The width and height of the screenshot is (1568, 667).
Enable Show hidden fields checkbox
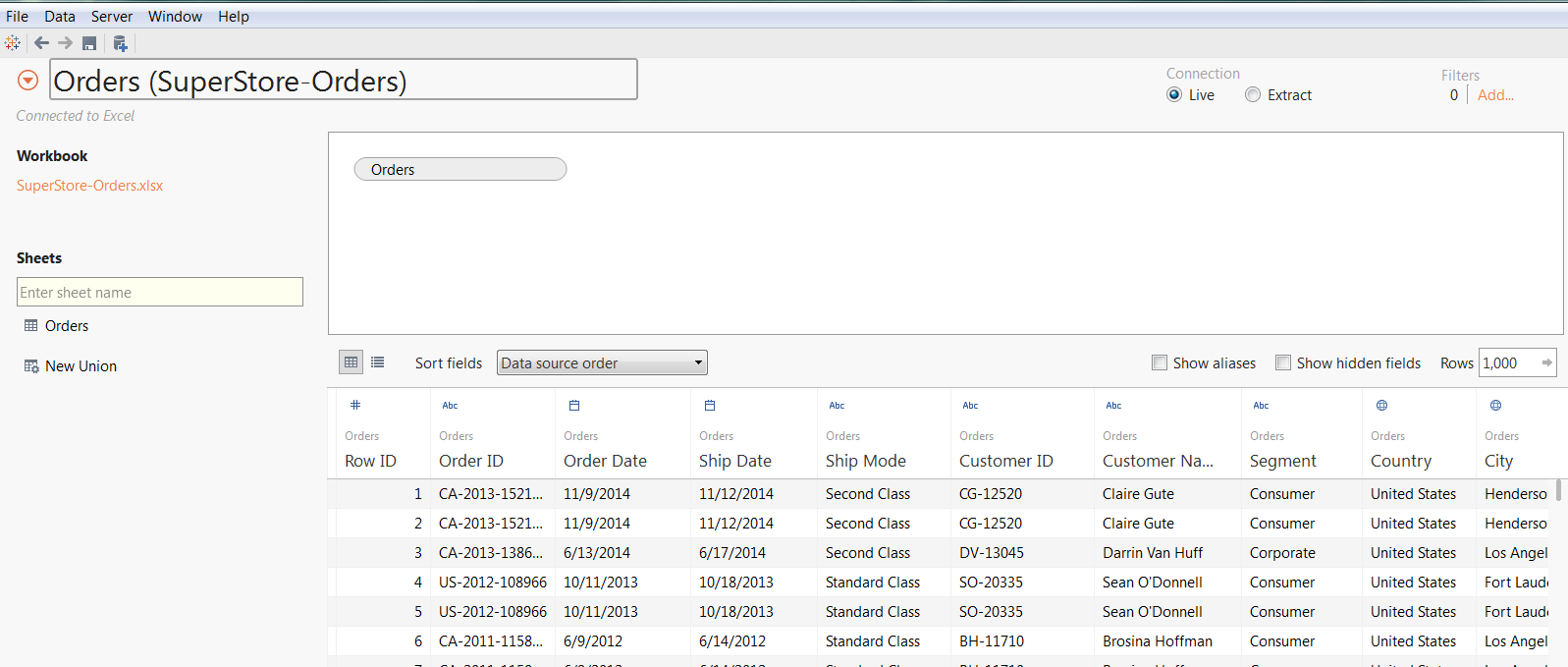1283,362
